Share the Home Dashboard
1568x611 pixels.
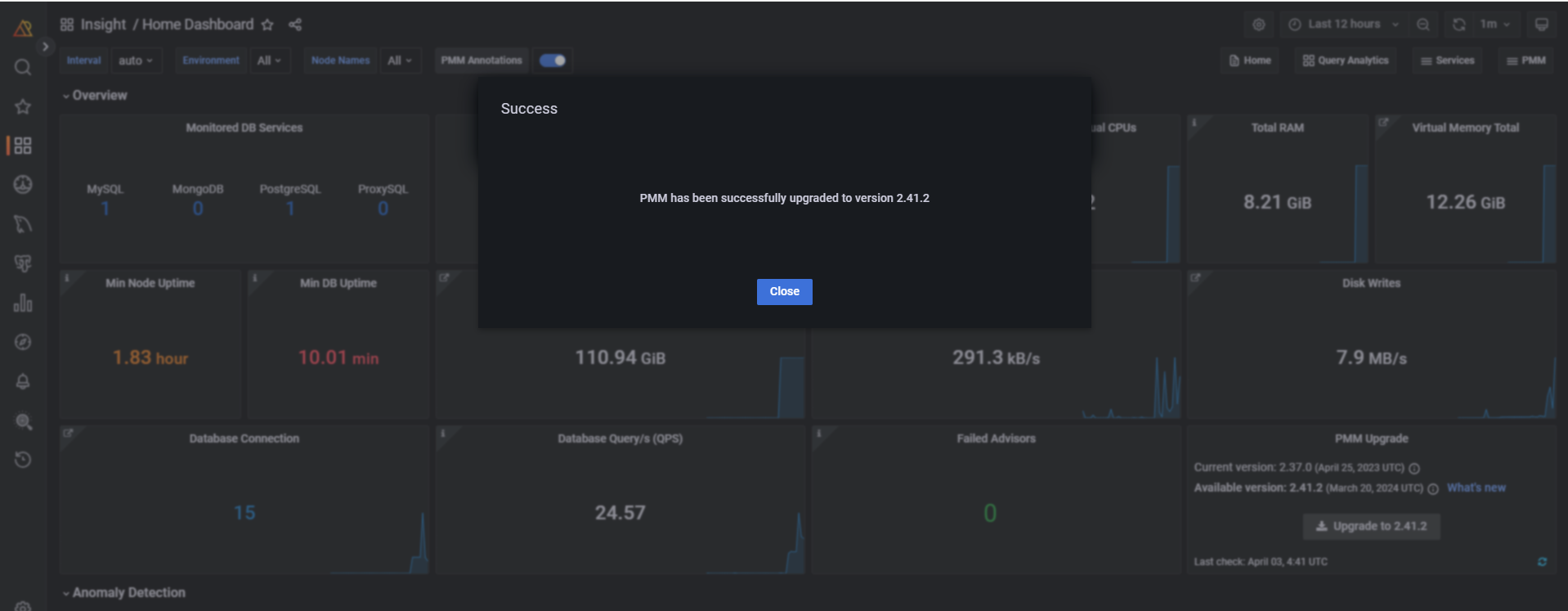[295, 25]
